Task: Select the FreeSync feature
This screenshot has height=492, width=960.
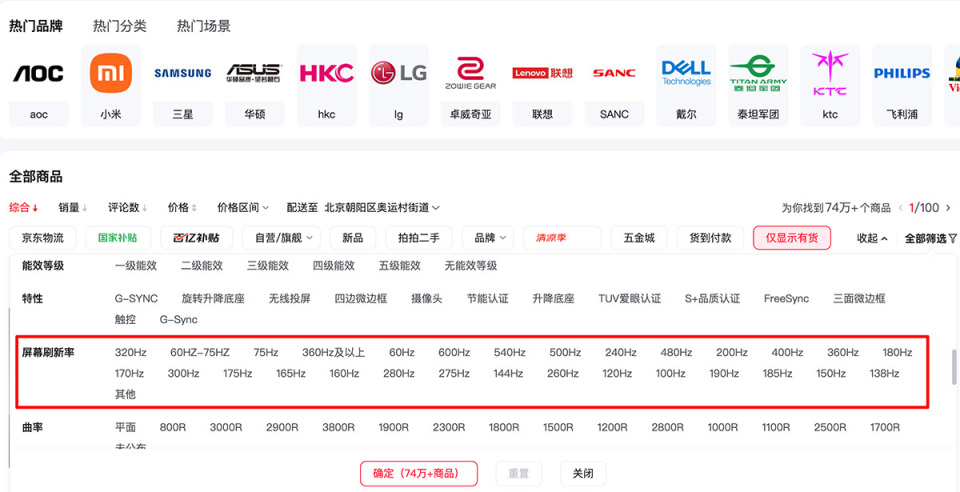Action: click(786, 299)
